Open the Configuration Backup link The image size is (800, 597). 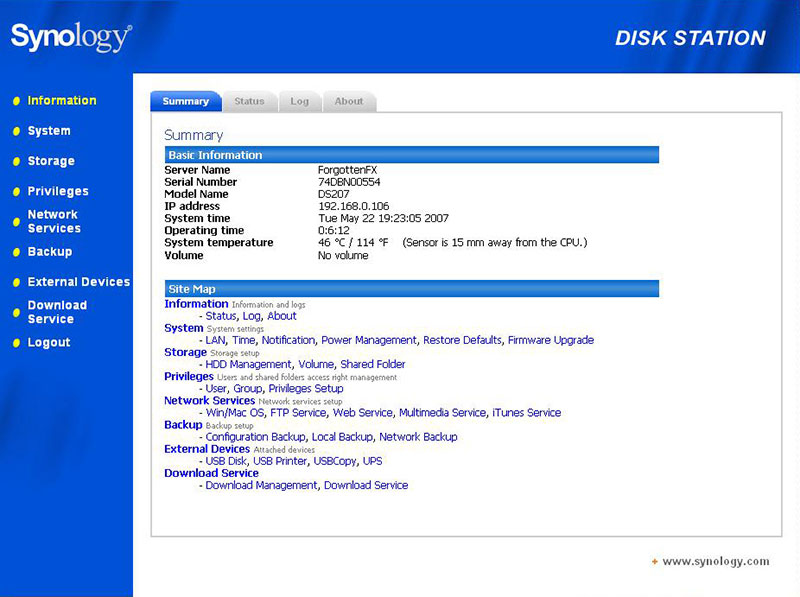coord(256,437)
